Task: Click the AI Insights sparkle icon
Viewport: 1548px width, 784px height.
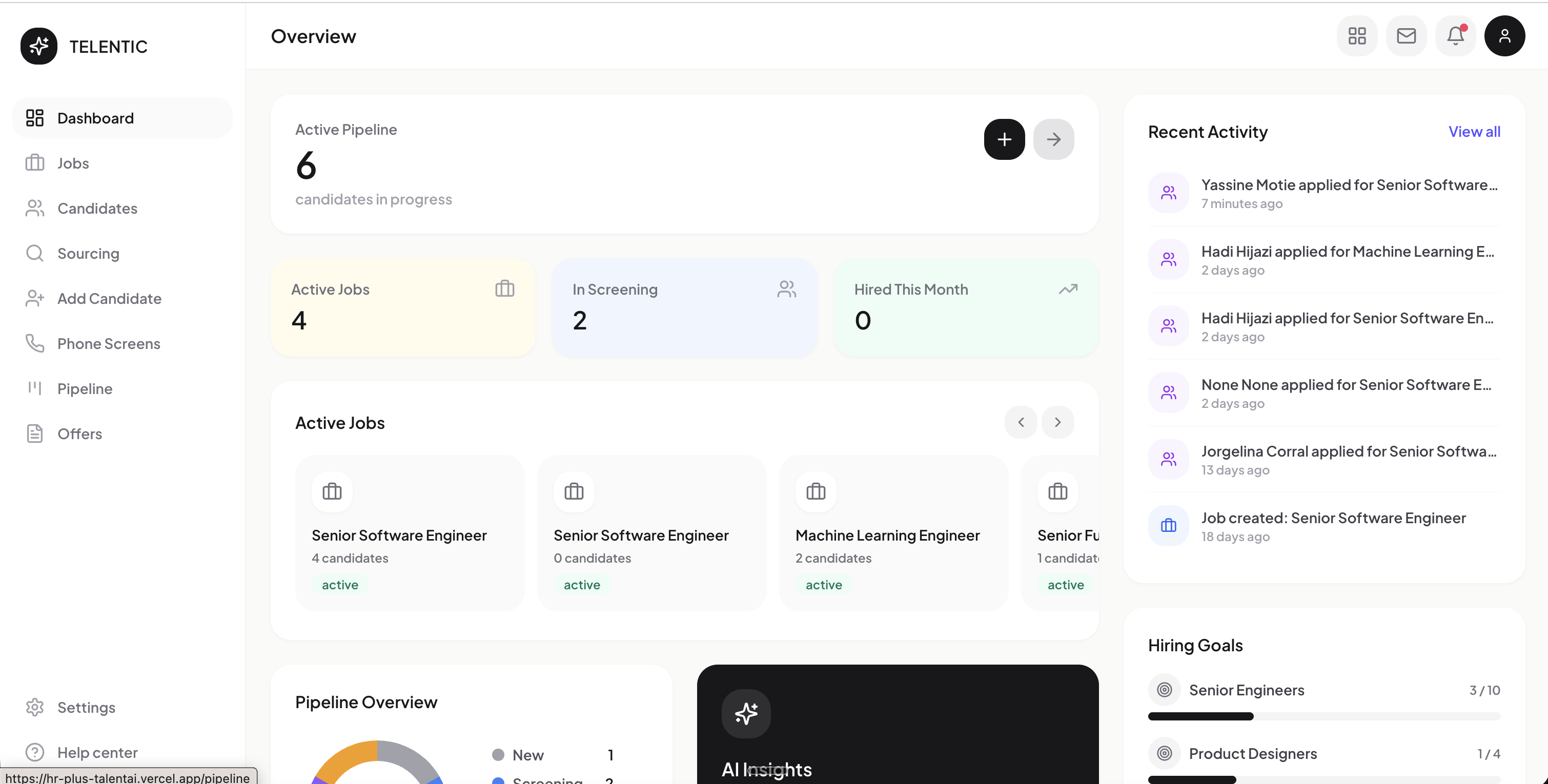Action: coord(746,713)
